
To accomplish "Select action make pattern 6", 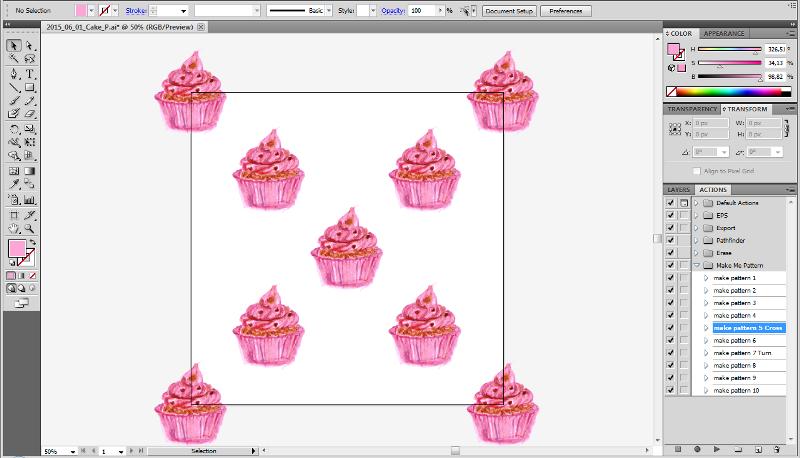I will 735,341.
